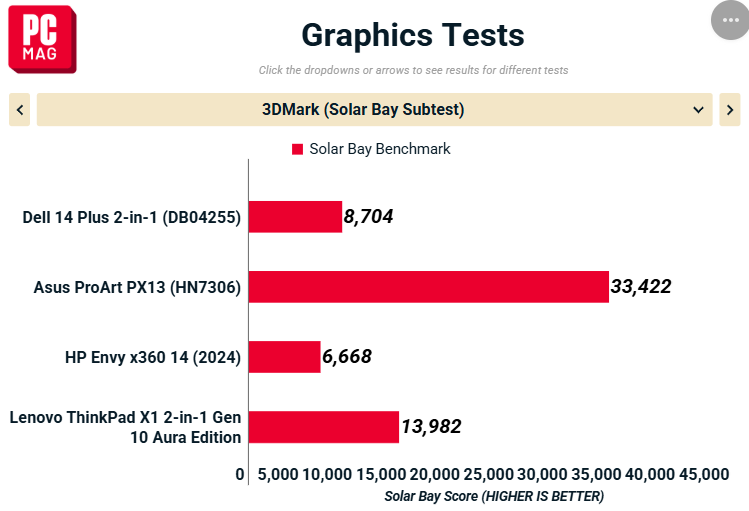Click the 33,422 score value label

(641, 287)
